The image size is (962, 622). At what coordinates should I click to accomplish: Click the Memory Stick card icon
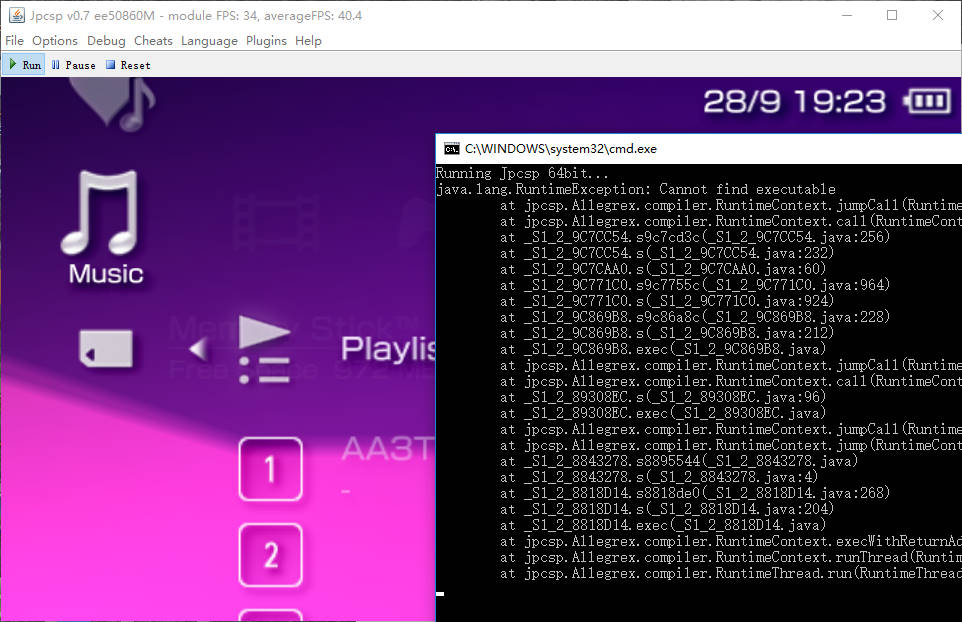[106, 350]
